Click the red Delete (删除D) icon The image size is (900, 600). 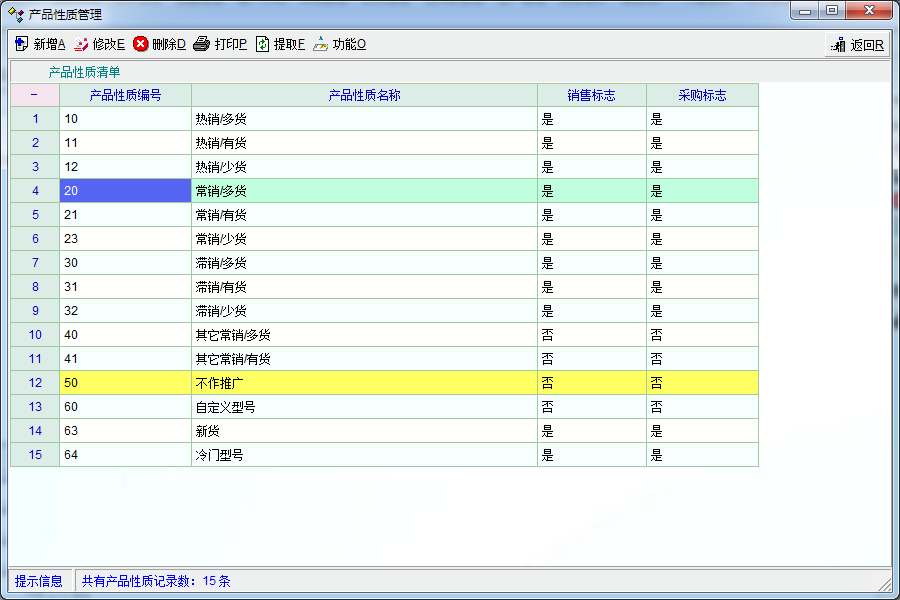(141, 44)
